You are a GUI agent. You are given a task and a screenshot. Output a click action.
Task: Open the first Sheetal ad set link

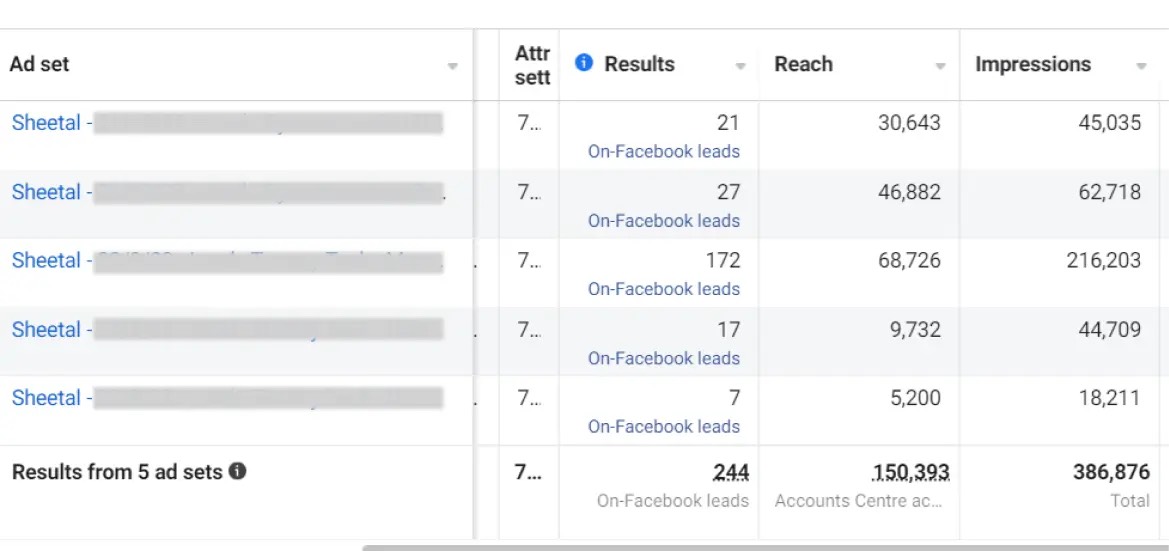[46, 123]
